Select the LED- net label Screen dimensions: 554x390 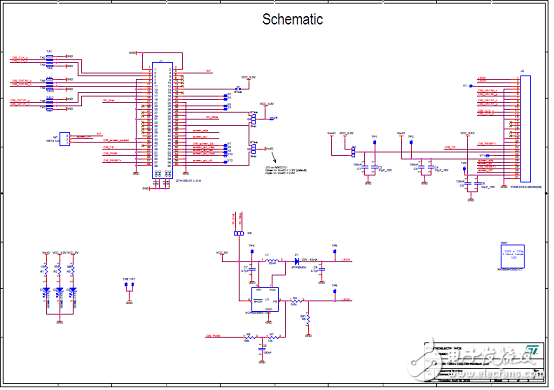pyautogui.click(x=347, y=300)
